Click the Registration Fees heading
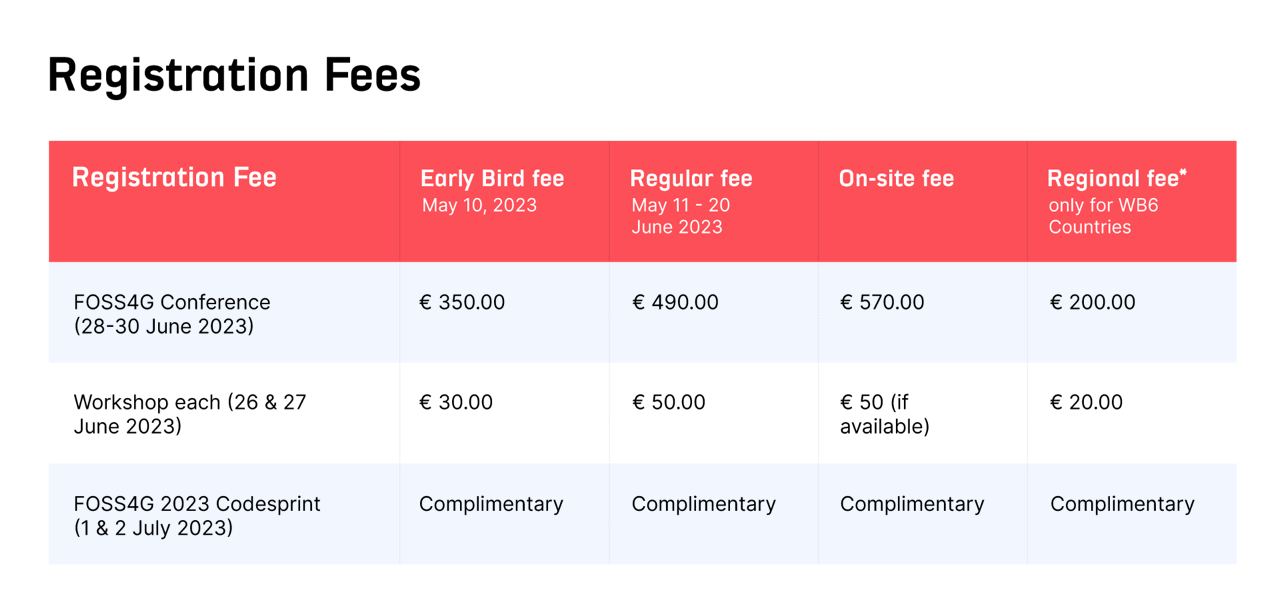1280x613 pixels. click(x=234, y=76)
